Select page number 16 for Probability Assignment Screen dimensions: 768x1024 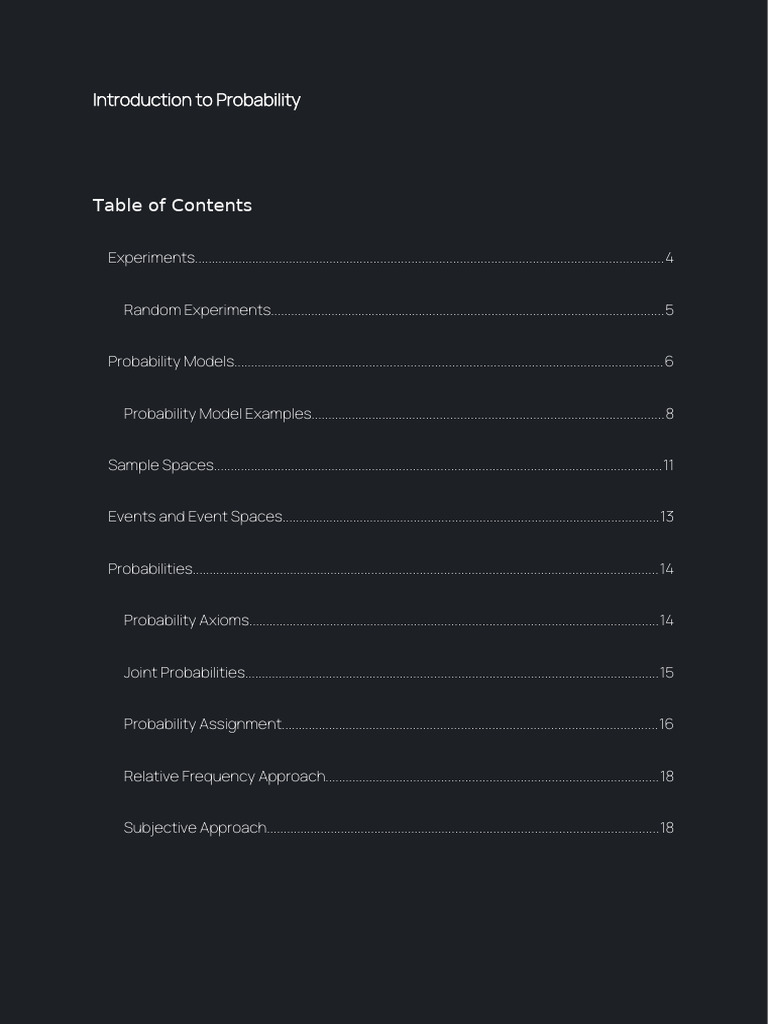(666, 724)
